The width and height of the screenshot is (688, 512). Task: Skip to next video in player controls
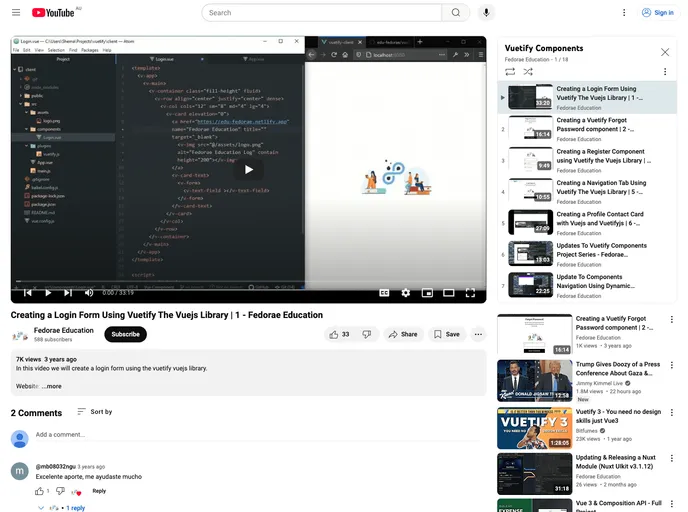click(68, 293)
